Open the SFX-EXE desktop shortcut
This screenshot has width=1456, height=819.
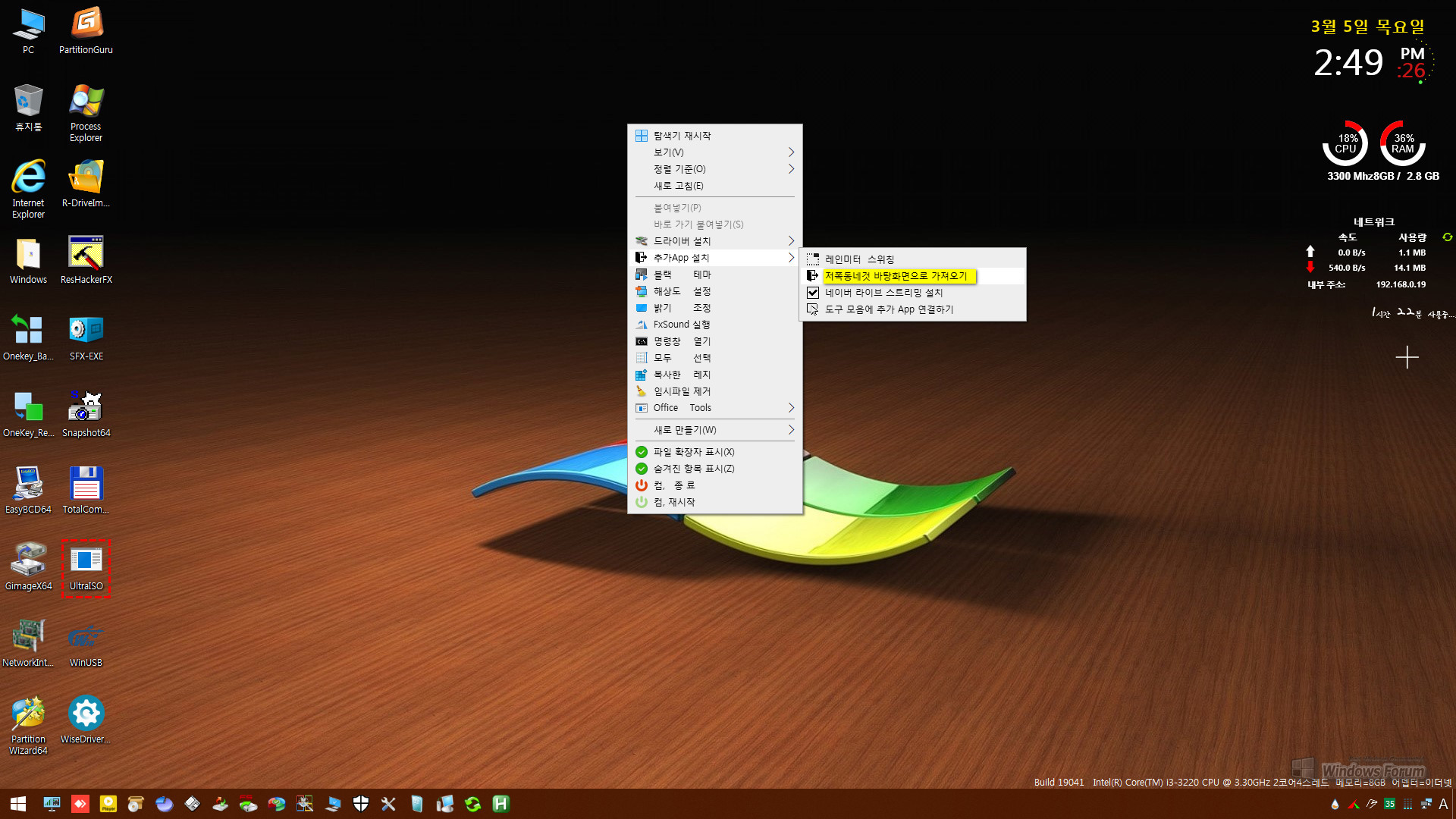[x=86, y=337]
